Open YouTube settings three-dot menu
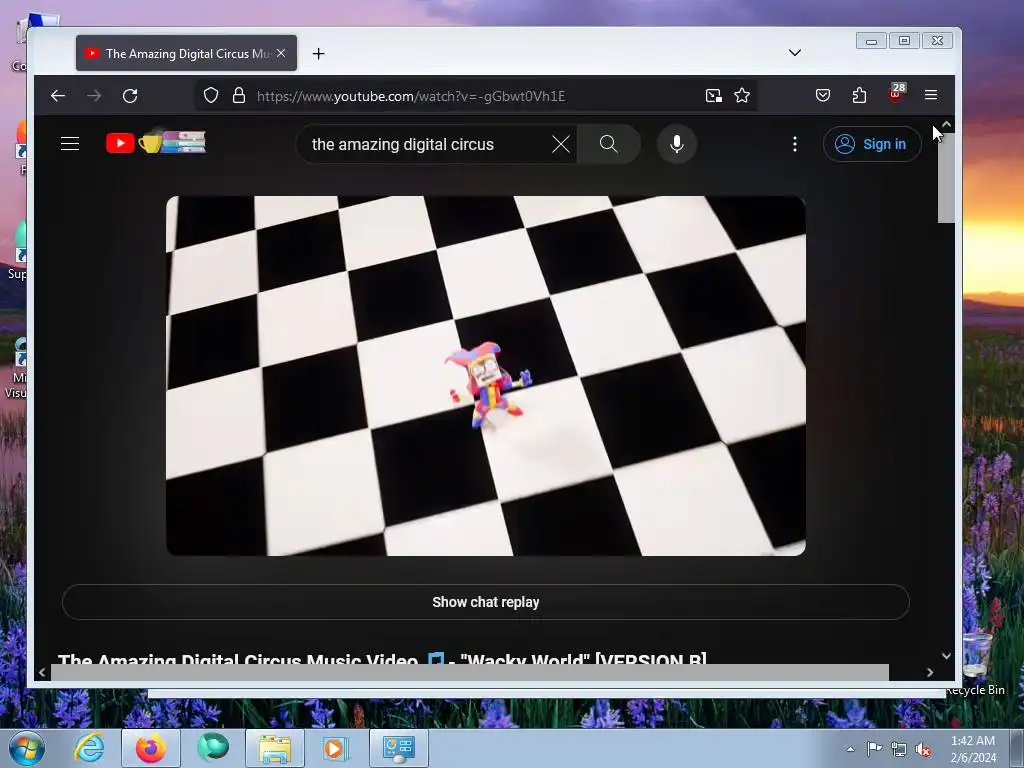This screenshot has width=1024, height=768. (x=795, y=144)
